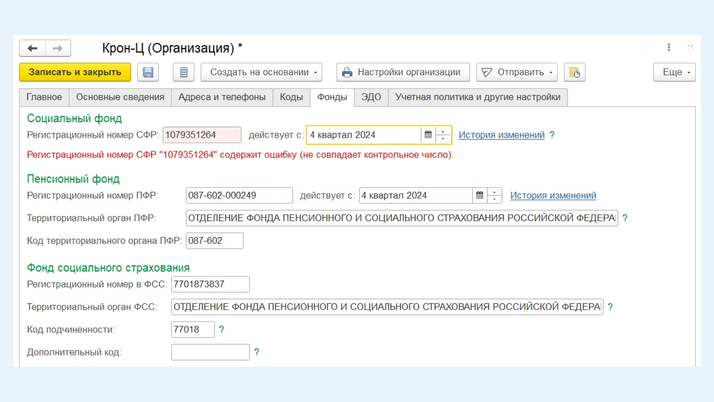Edit Регистрационный номер СФР field
This screenshot has width=714, height=402.
202,135
